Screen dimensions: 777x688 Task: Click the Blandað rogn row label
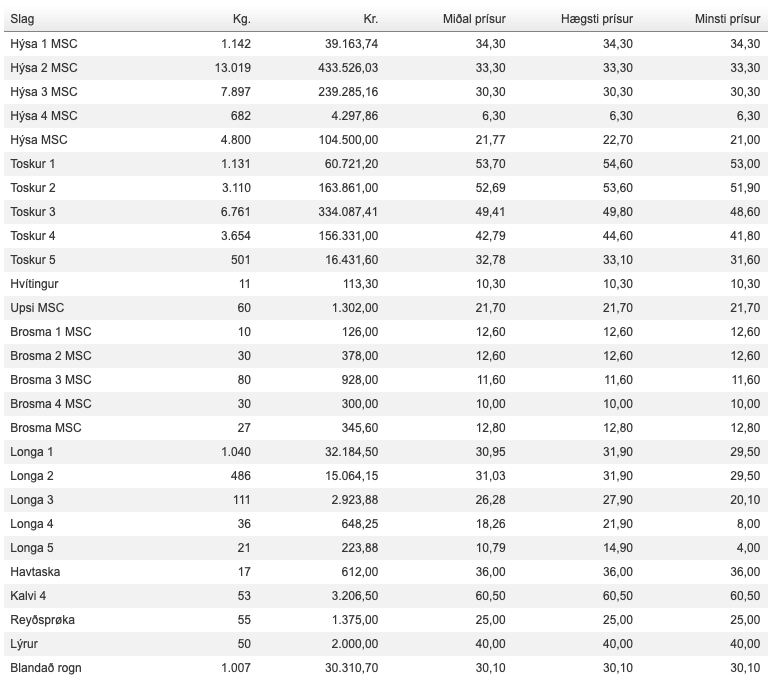pos(46,668)
